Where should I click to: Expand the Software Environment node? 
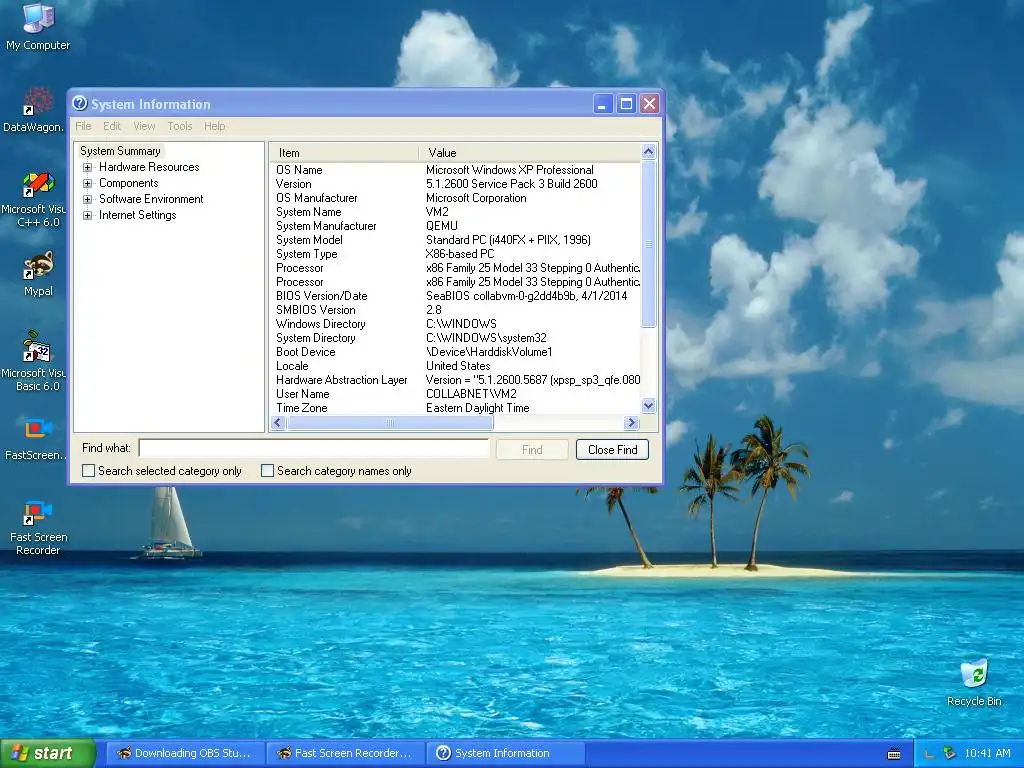coord(88,199)
